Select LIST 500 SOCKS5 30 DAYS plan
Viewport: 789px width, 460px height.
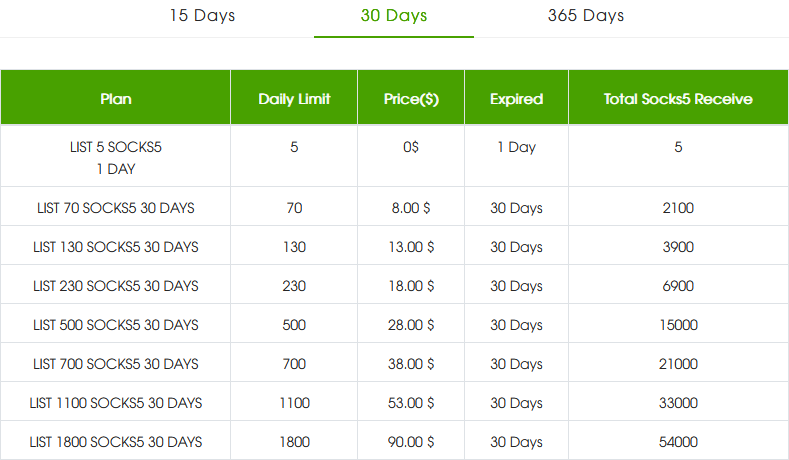(116, 325)
